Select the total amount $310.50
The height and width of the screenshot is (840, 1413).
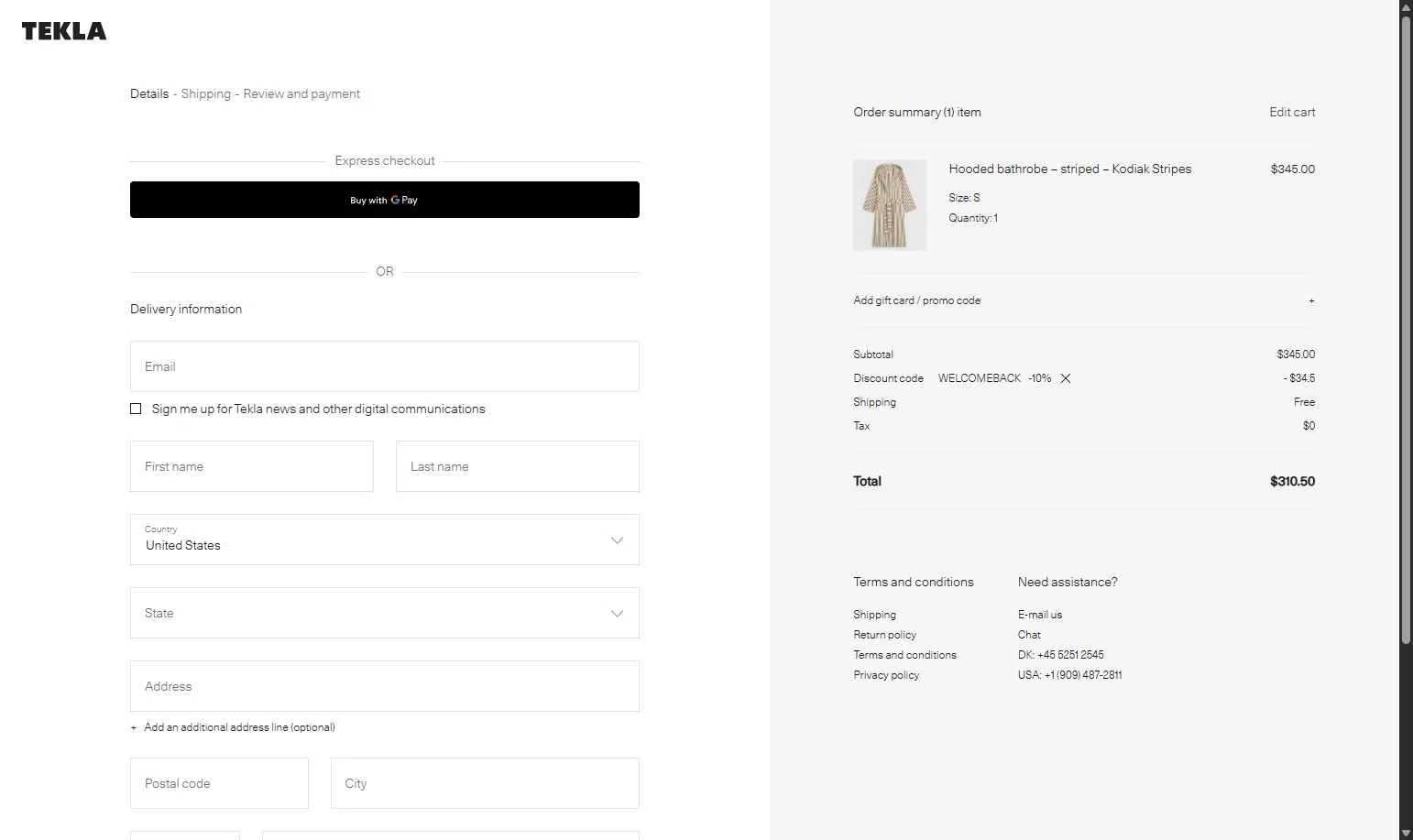coord(1292,481)
